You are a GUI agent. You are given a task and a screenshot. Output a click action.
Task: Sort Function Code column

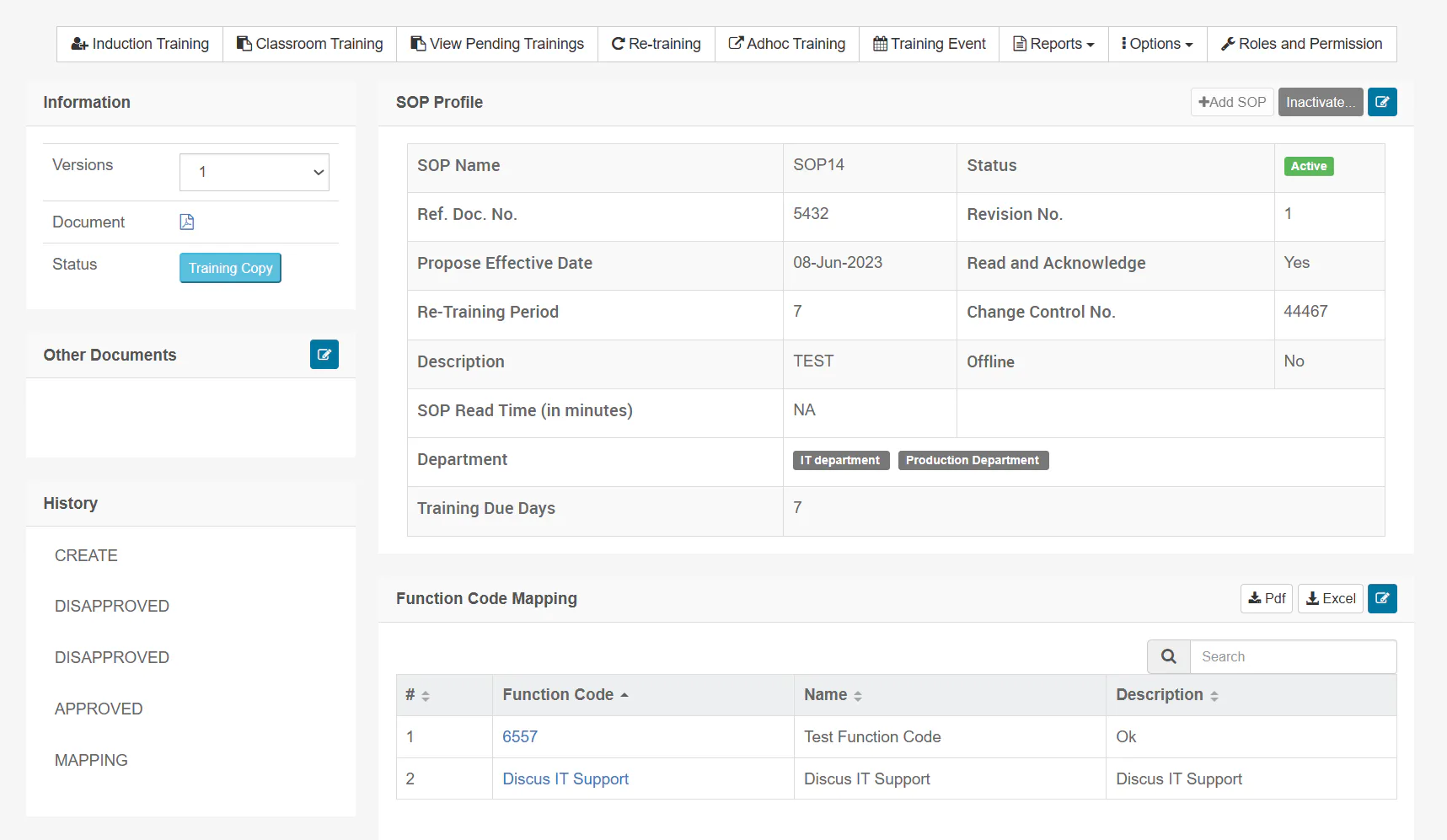565,695
